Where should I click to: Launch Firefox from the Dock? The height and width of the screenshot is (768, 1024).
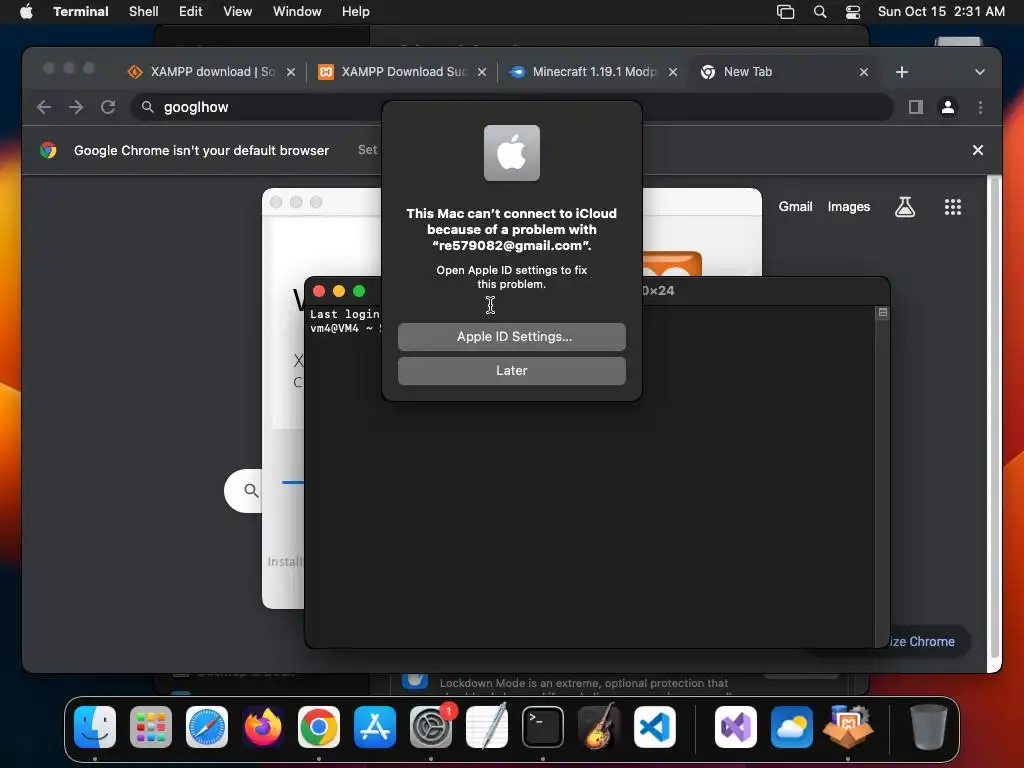point(263,727)
